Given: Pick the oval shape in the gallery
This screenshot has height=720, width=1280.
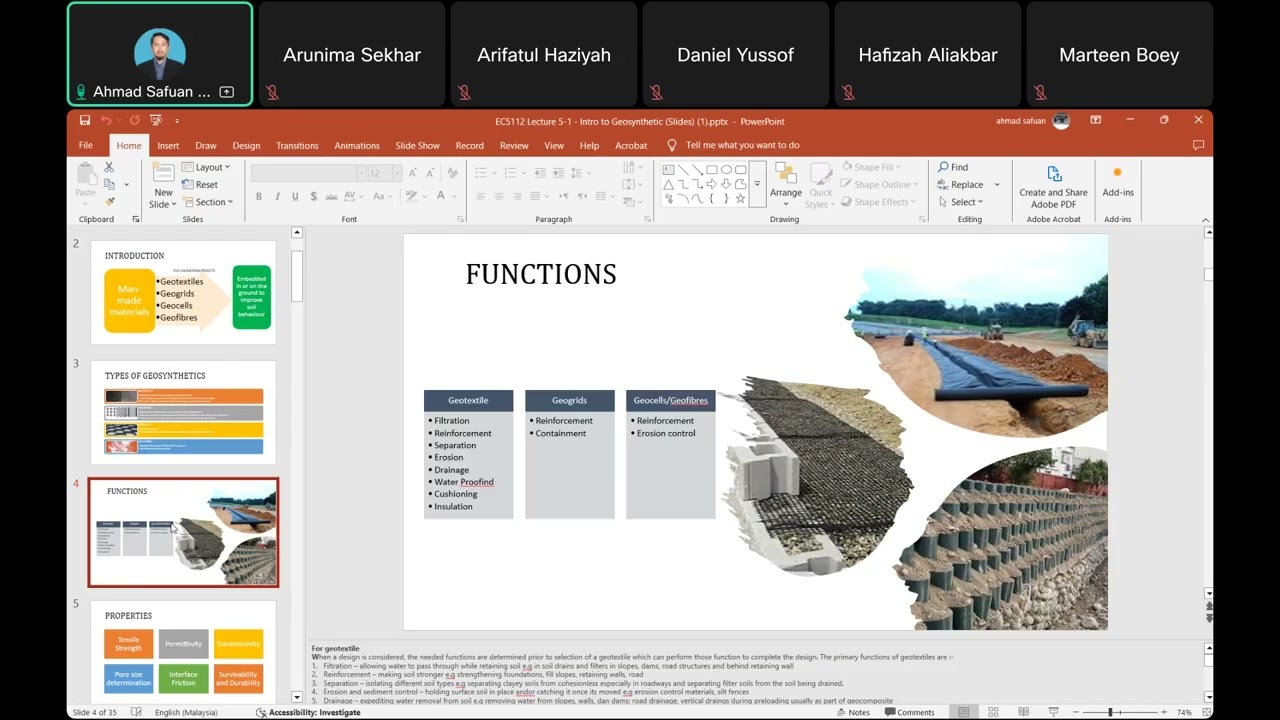Looking at the screenshot, I should pyautogui.click(x=726, y=169).
